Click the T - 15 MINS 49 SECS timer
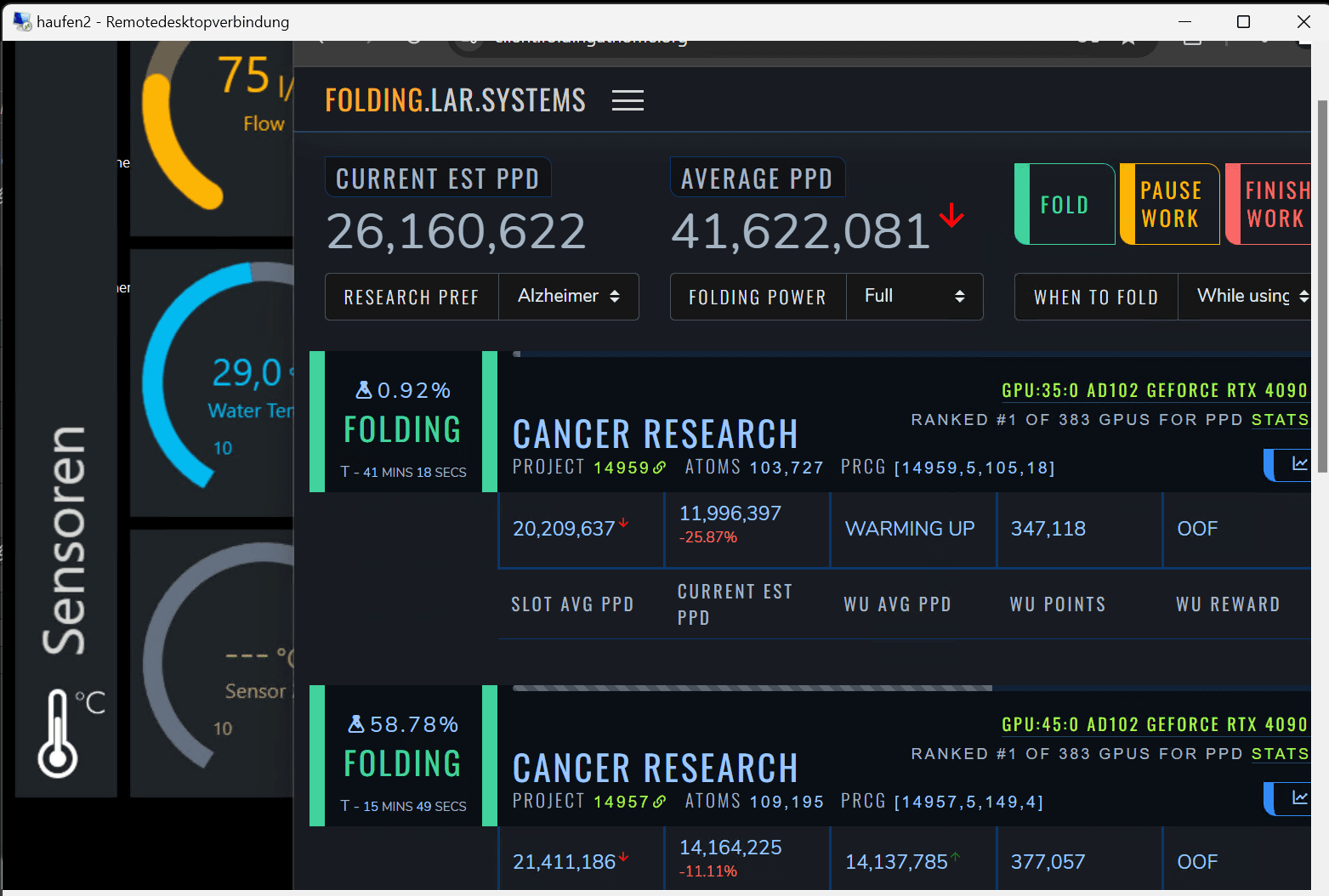Screen dimensions: 1329x896 point(403,806)
